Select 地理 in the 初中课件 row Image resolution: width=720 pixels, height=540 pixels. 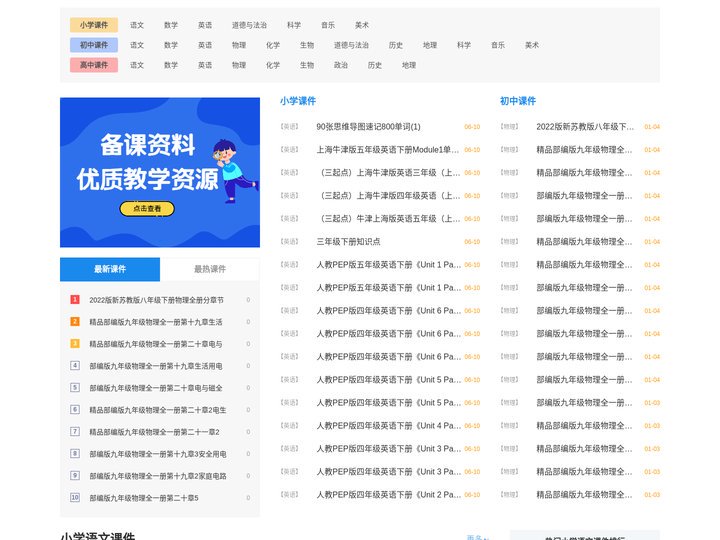[x=430, y=45]
